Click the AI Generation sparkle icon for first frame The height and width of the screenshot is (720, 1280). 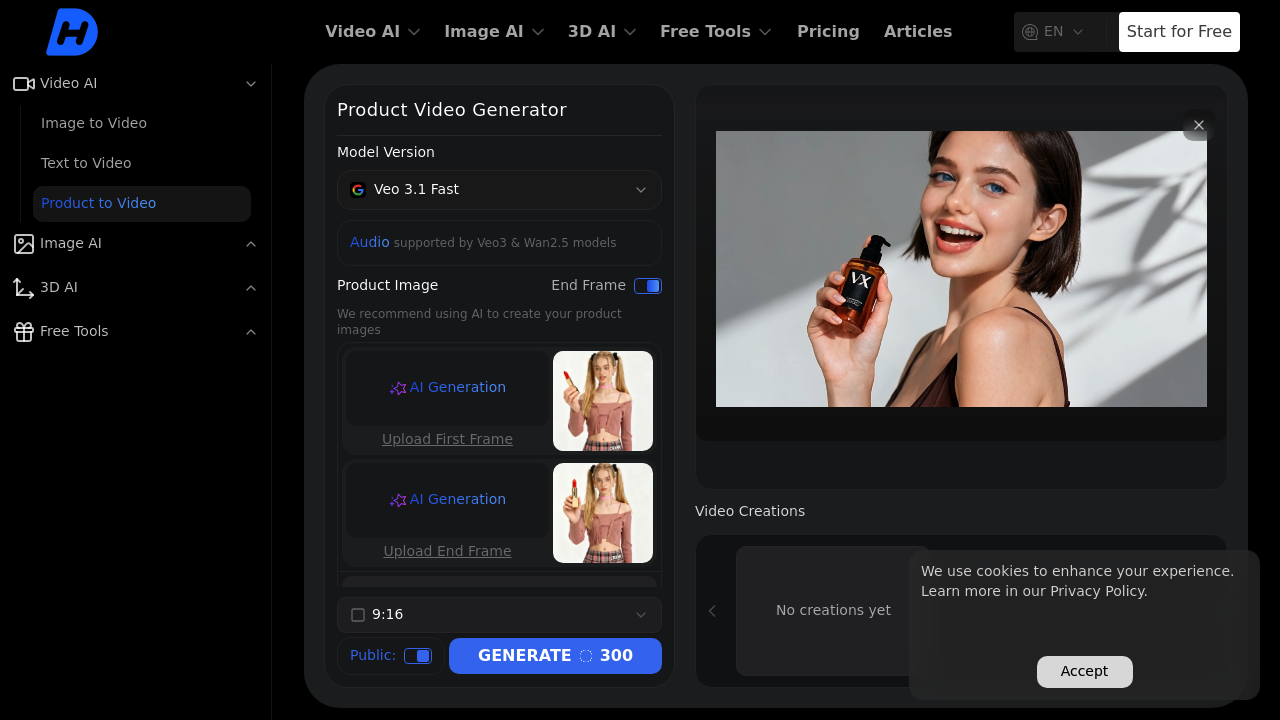[x=397, y=388]
